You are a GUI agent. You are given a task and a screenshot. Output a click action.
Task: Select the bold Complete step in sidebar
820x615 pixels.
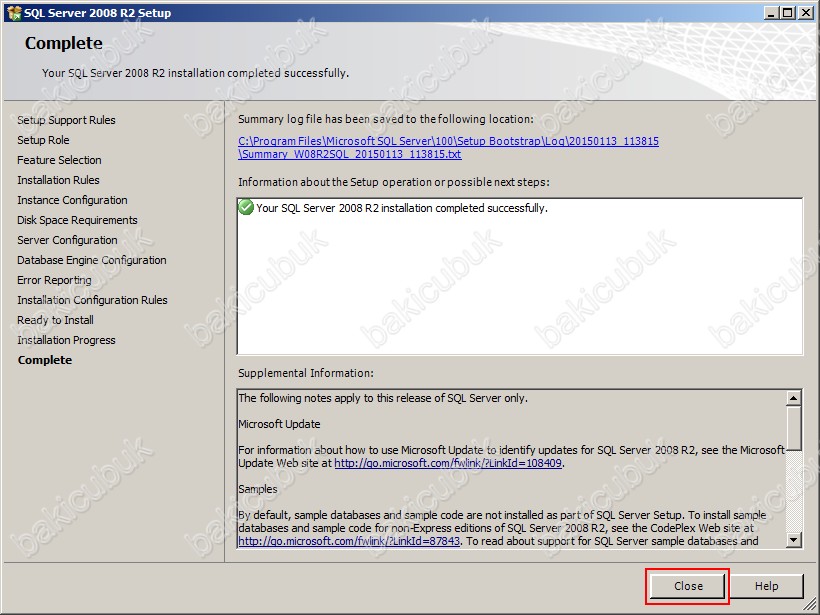[45, 360]
